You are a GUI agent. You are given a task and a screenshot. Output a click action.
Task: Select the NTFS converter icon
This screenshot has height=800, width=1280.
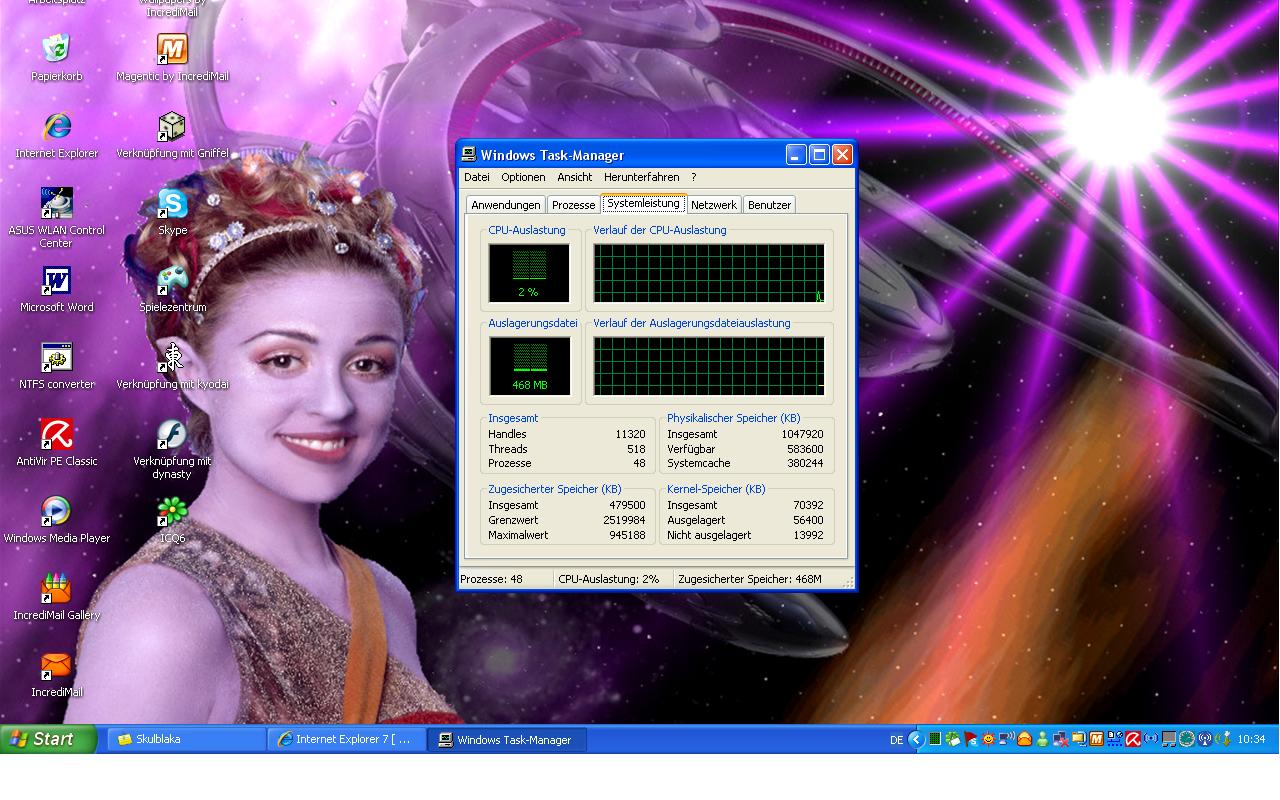tap(57, 358)
